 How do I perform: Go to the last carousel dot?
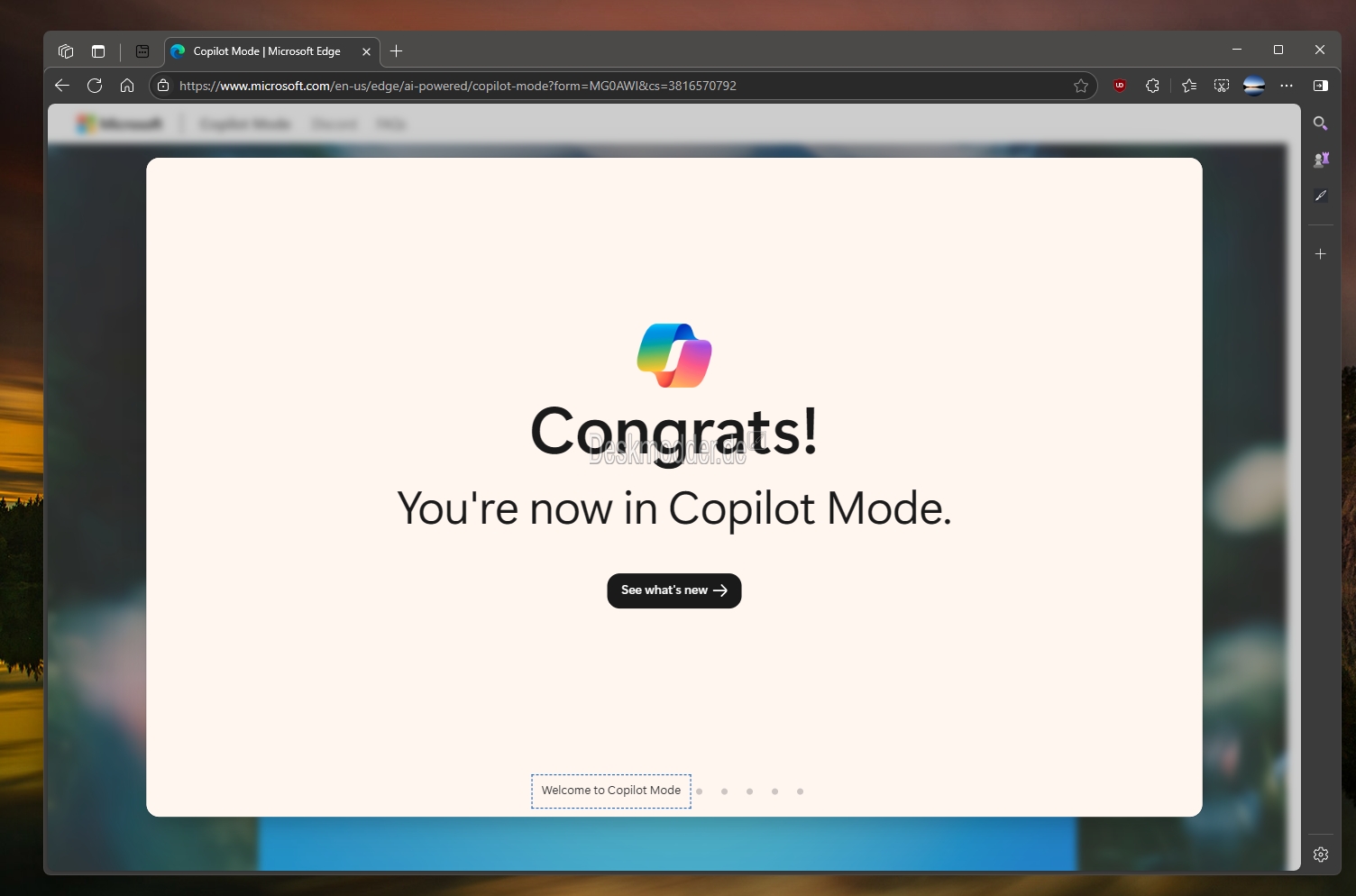(800, 791)
